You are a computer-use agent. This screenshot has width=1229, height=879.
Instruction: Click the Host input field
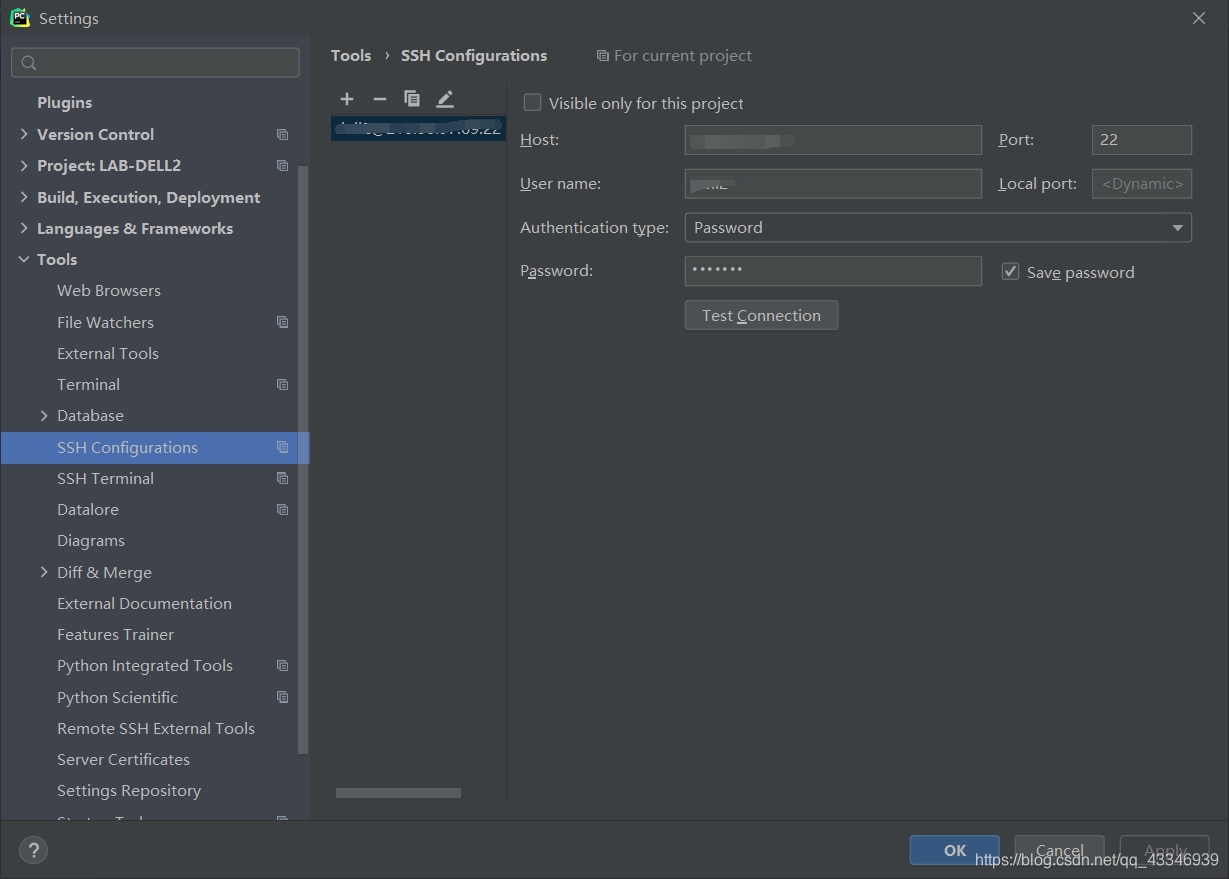[833, 140]
